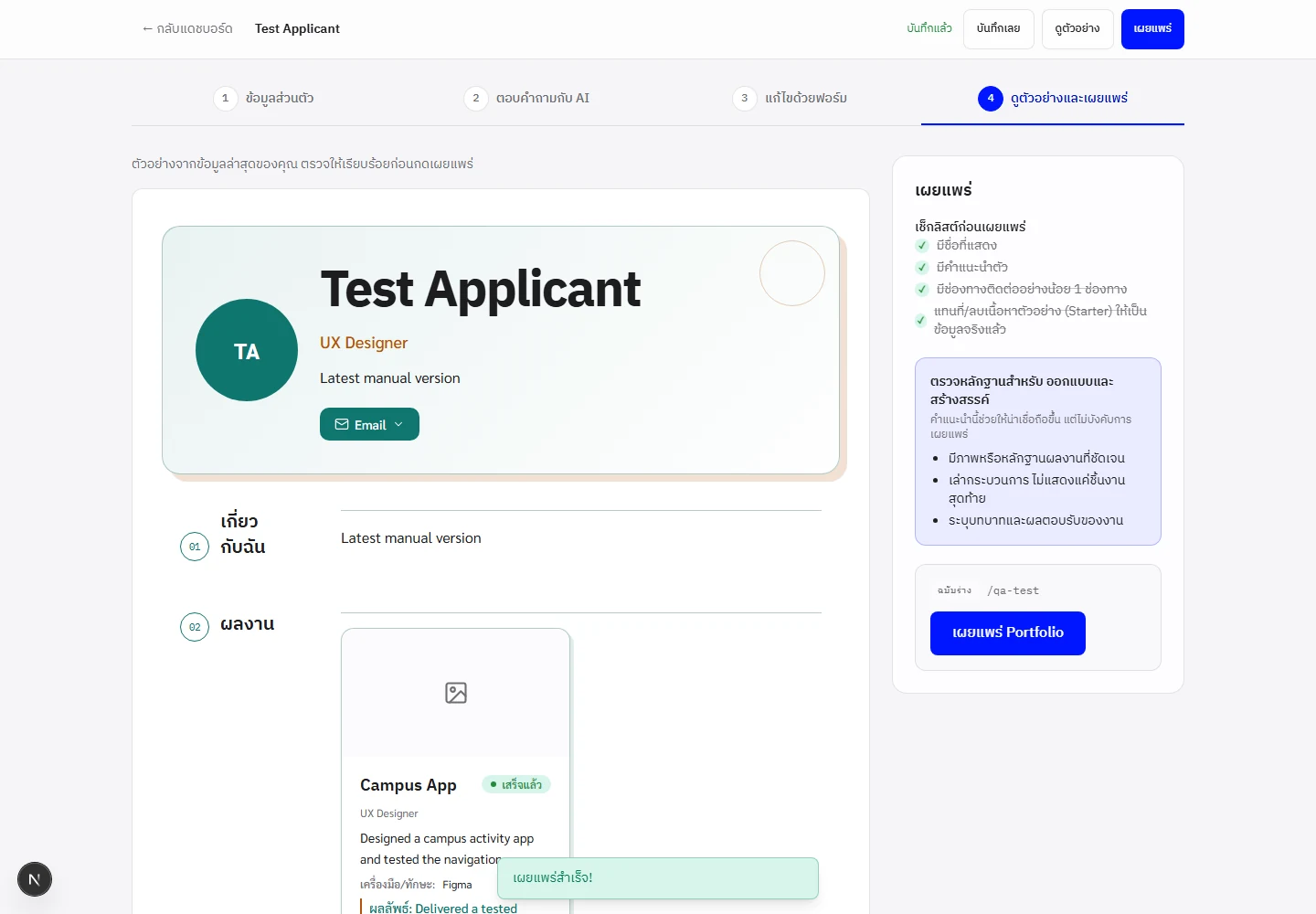1316x914 pixels.
Task: Click the ดูตัวอย่าง preview button
Action: pyautogui.click(x=1077, y=28)
